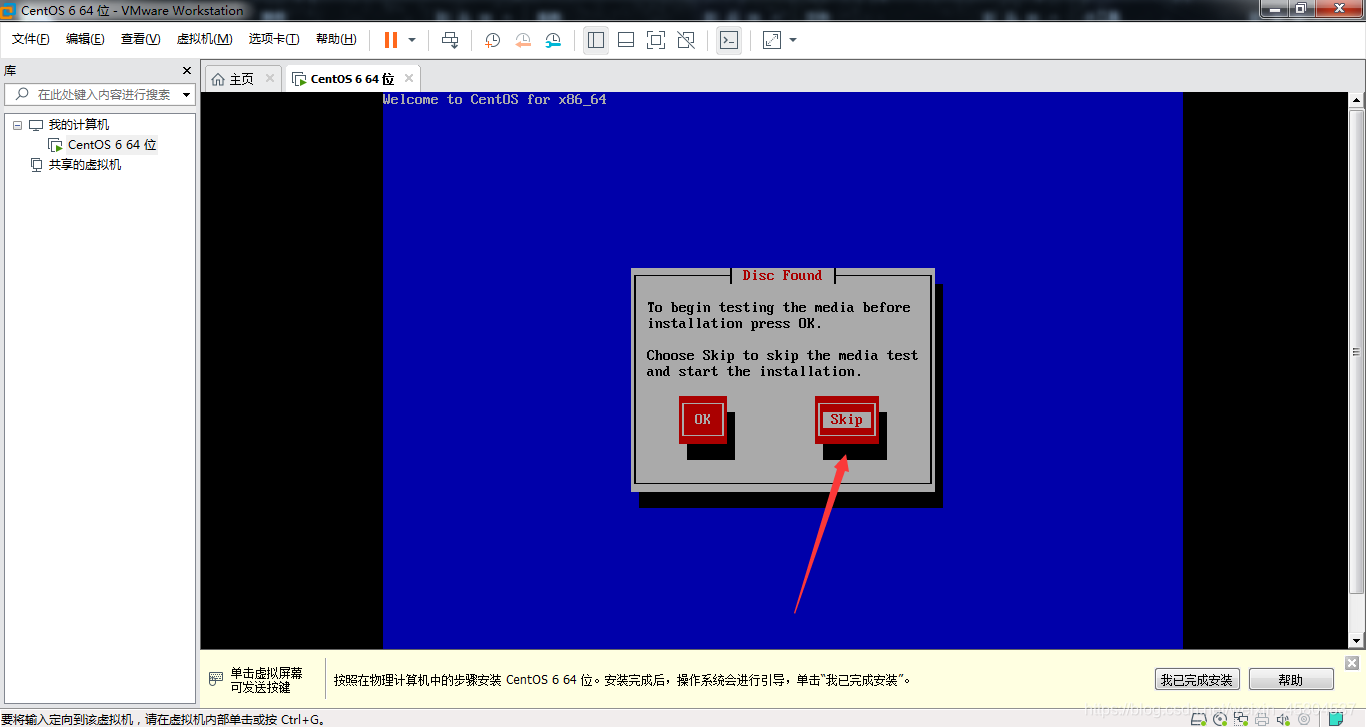The width and height of the screenshot is (1366, 728).
Task: Click Skip to skip media test
Action: [846, 419]
